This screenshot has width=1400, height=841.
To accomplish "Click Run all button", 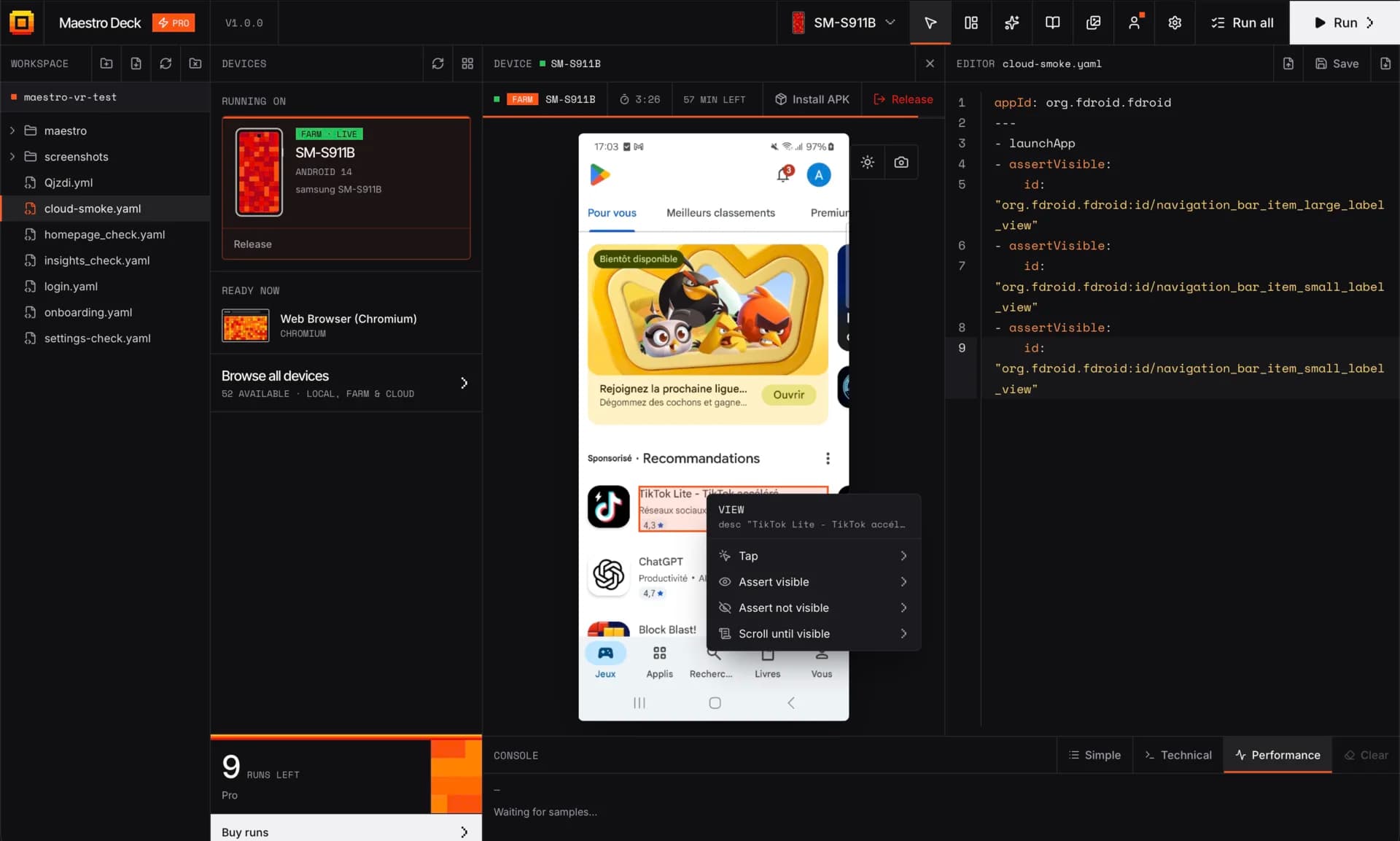I will click(1242, 23).
